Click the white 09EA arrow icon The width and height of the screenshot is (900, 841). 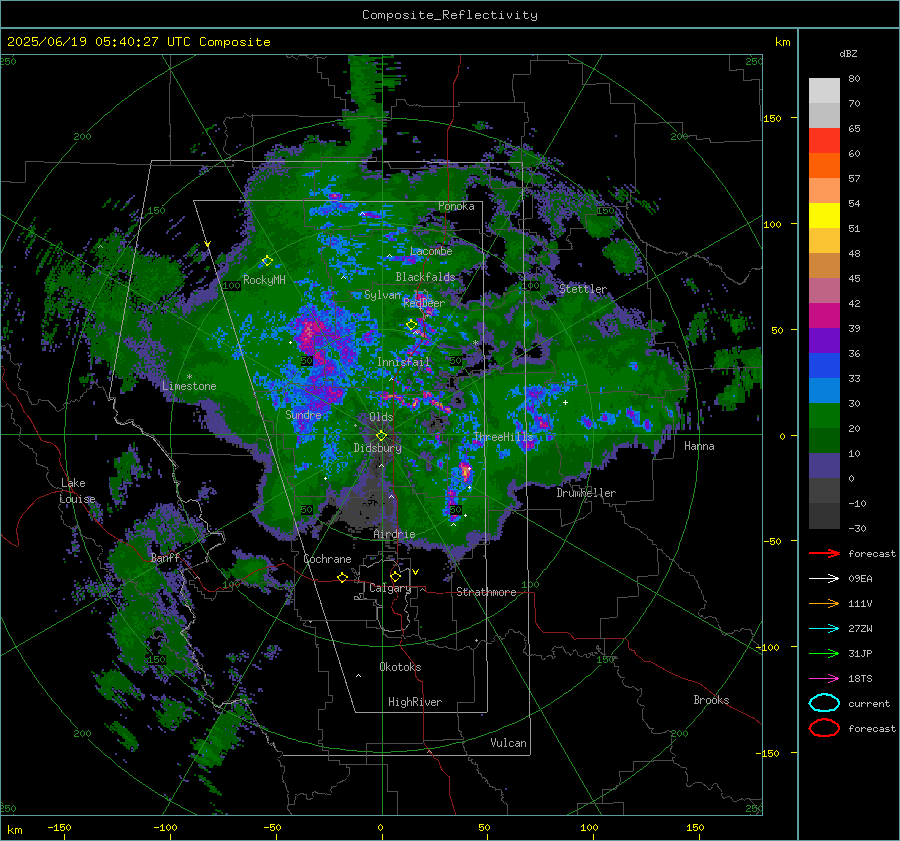click(824, 579)
